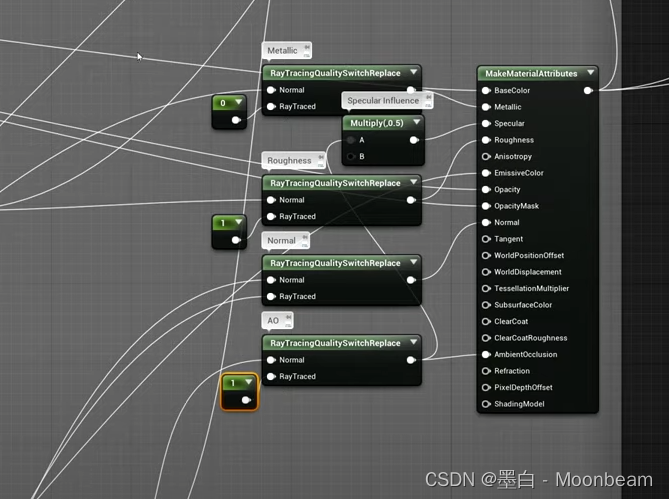This screenshot has height=499, width=669.
Task: Toggle the bubble visibility icon on the AO comment
Action: click(289, 325)
